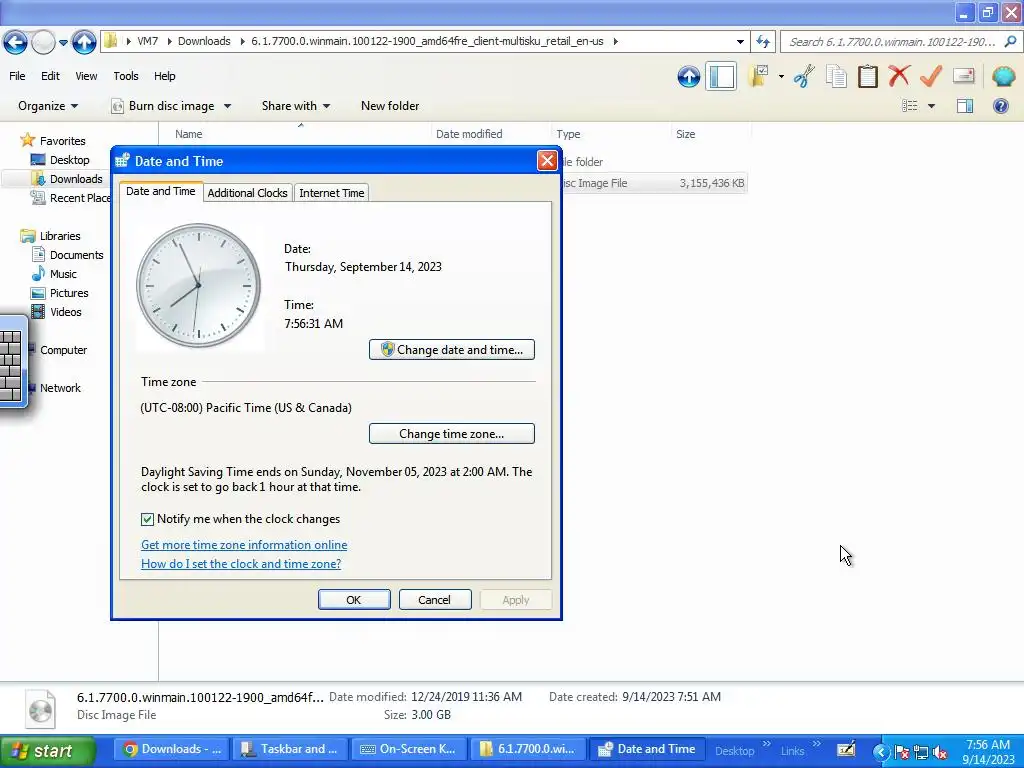This screenshot has height=768, width=1024.
Task: Open the Windows Start button
Action: pyautogui.click(x=48, y=751)
